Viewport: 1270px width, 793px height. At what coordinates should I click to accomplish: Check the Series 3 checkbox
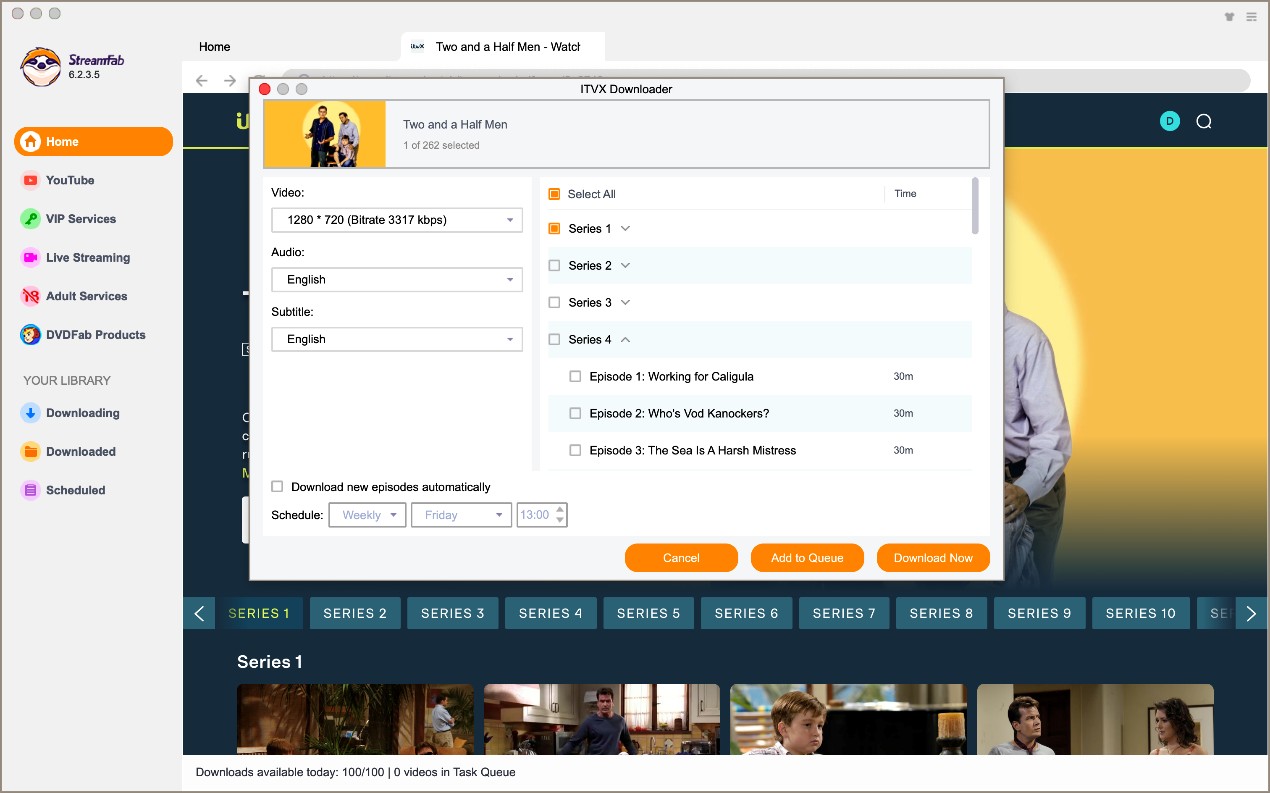tap(554, 303)
